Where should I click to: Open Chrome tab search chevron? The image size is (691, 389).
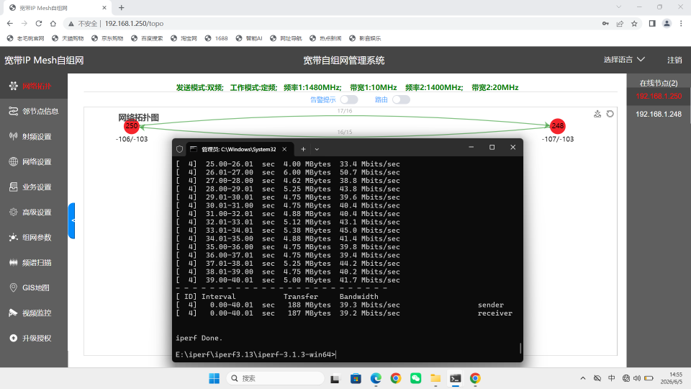(x=619, y=7)
